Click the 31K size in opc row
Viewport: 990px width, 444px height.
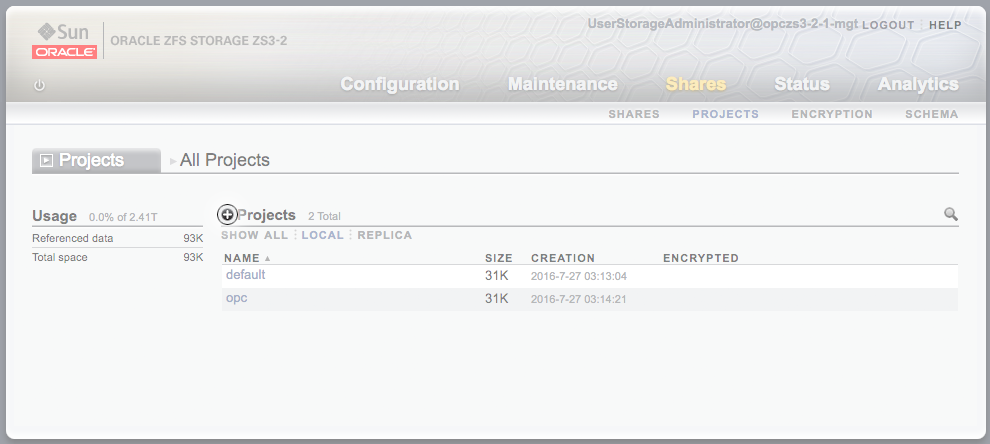point(497,299)
